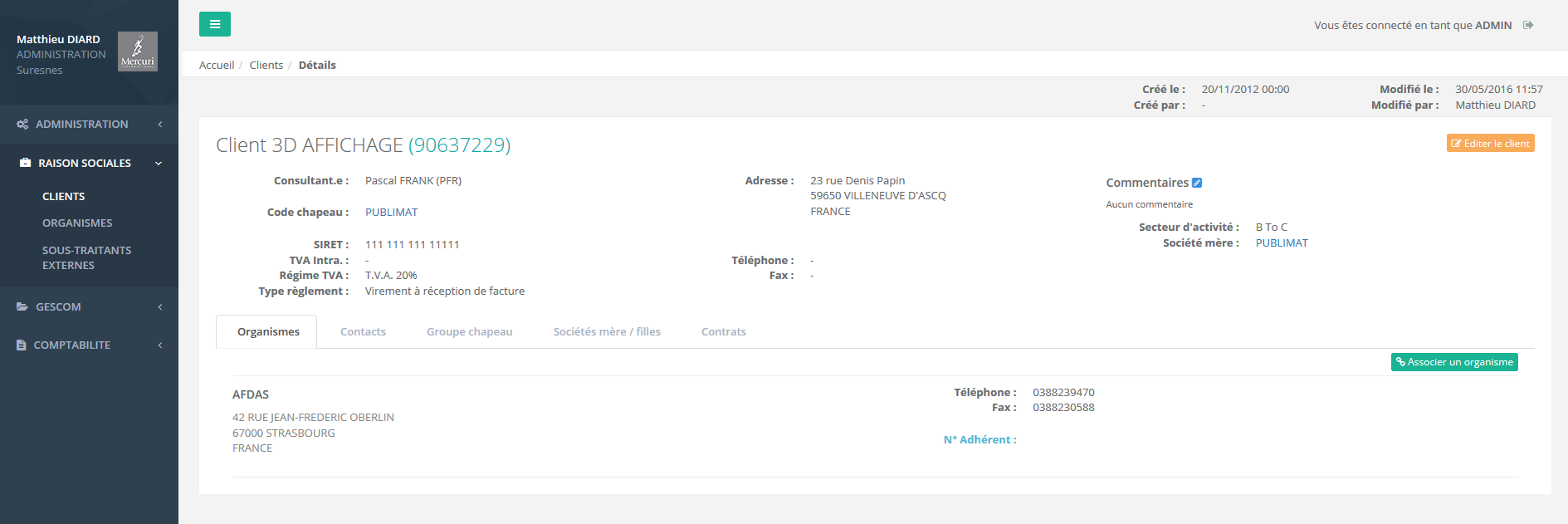Open the Groupe chapeau tab

point(469,331)
